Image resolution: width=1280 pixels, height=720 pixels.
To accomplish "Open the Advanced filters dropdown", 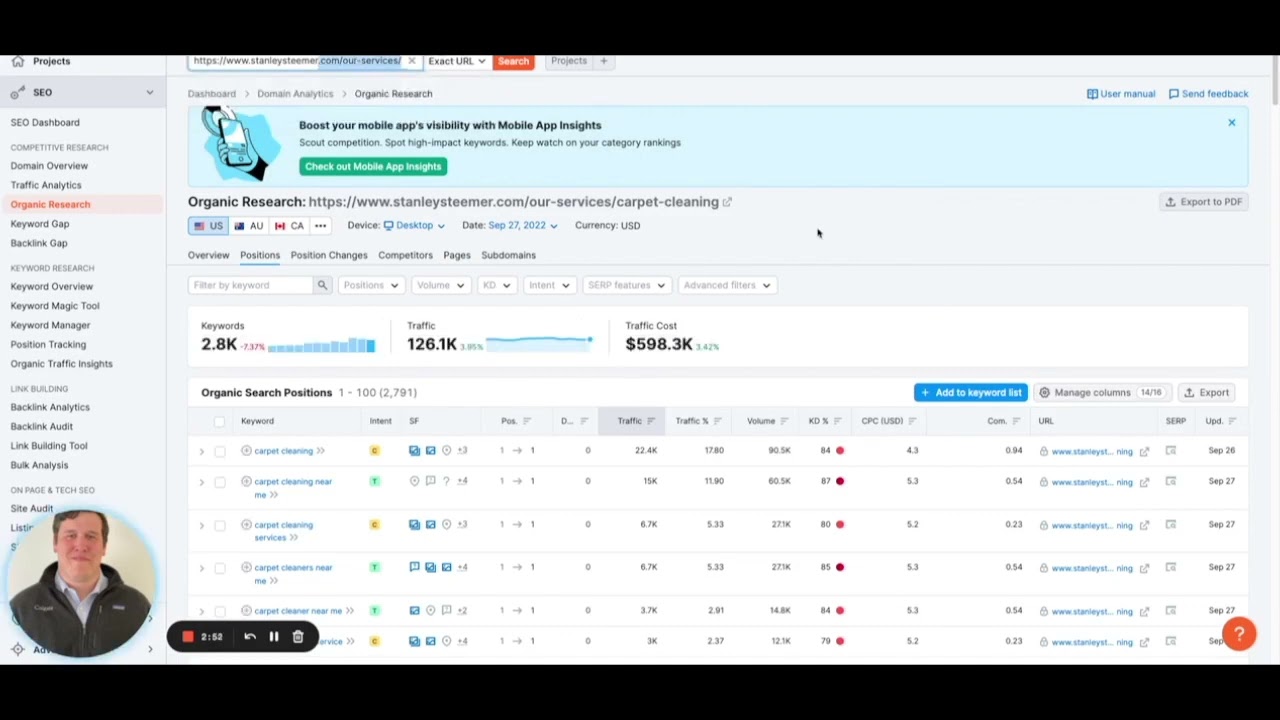I will [727, 285].
